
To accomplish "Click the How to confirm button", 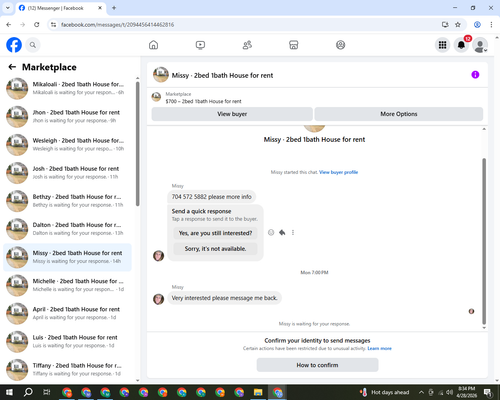I will coord(317,365).
